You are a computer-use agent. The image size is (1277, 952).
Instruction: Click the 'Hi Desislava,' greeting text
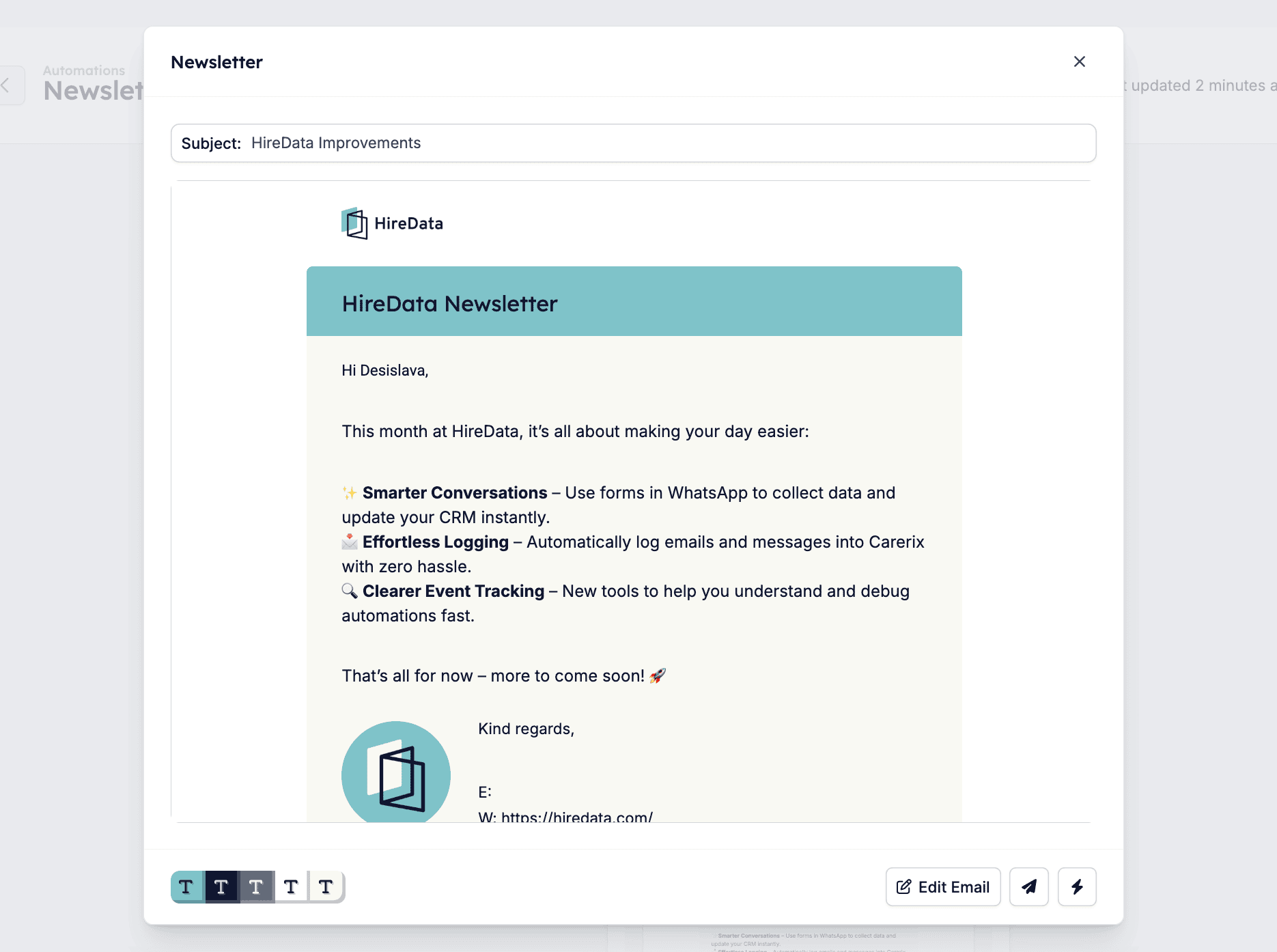(x=384, y=370)
